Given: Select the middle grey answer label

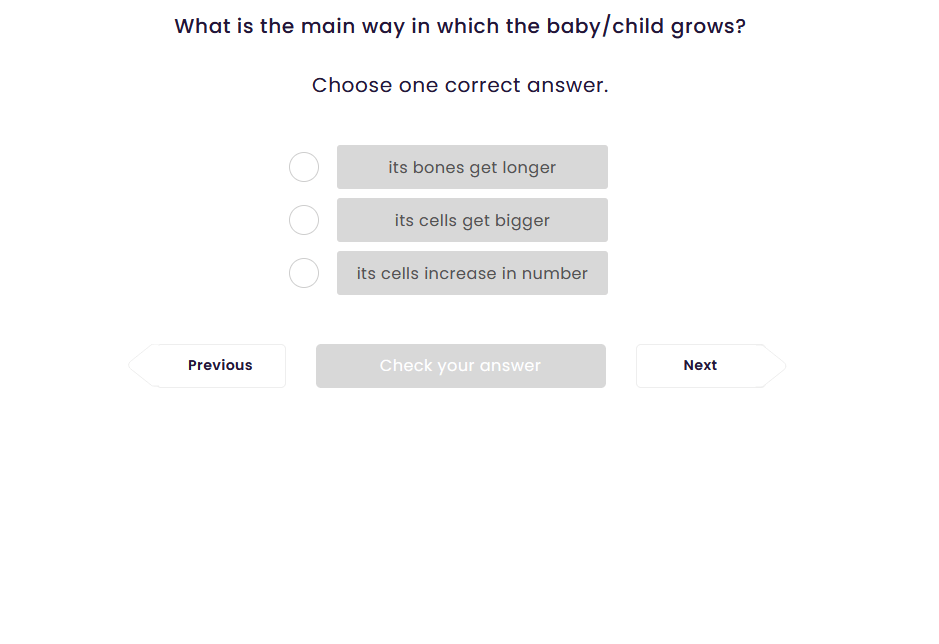Looking at the screenshot, I should [472, 220].
